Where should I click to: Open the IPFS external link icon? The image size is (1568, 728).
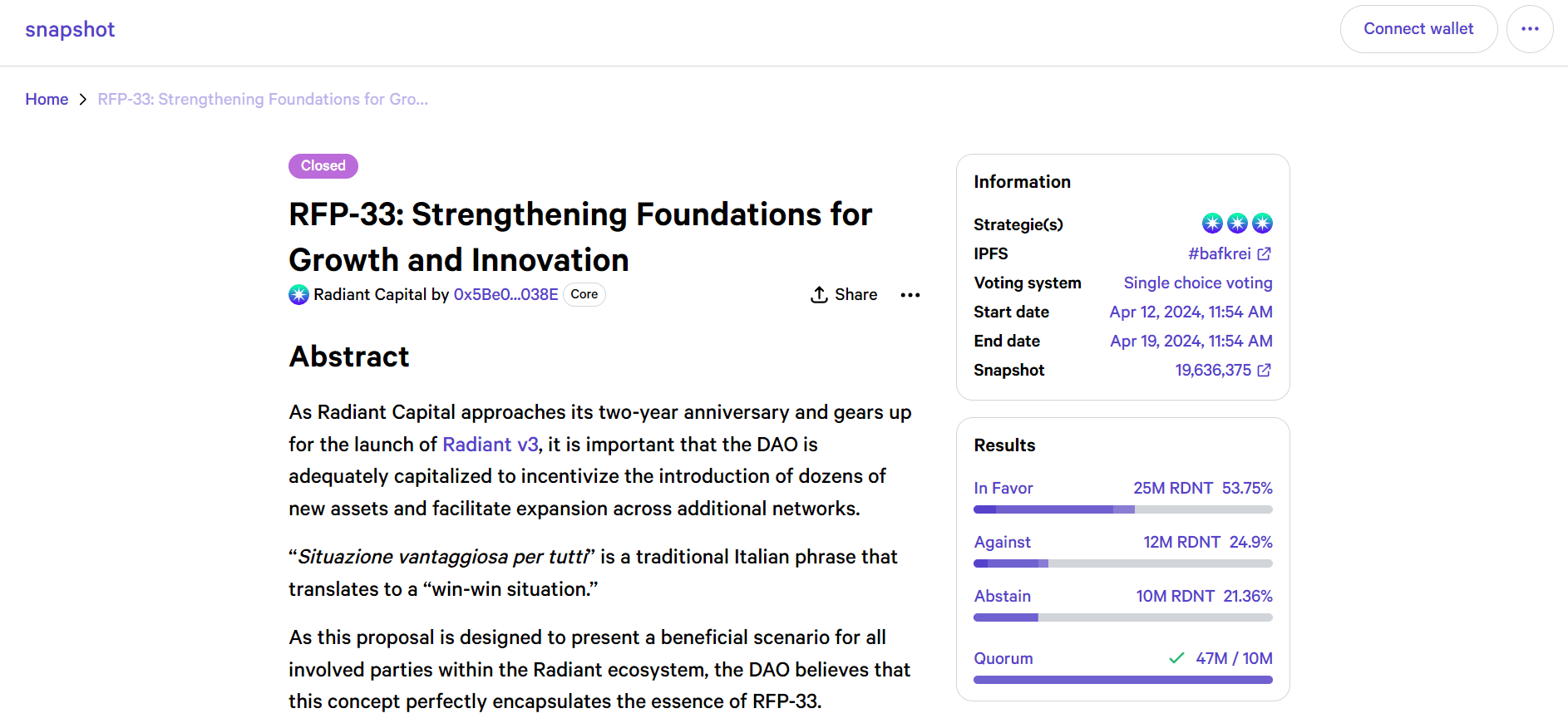(x=1264, y=254)
